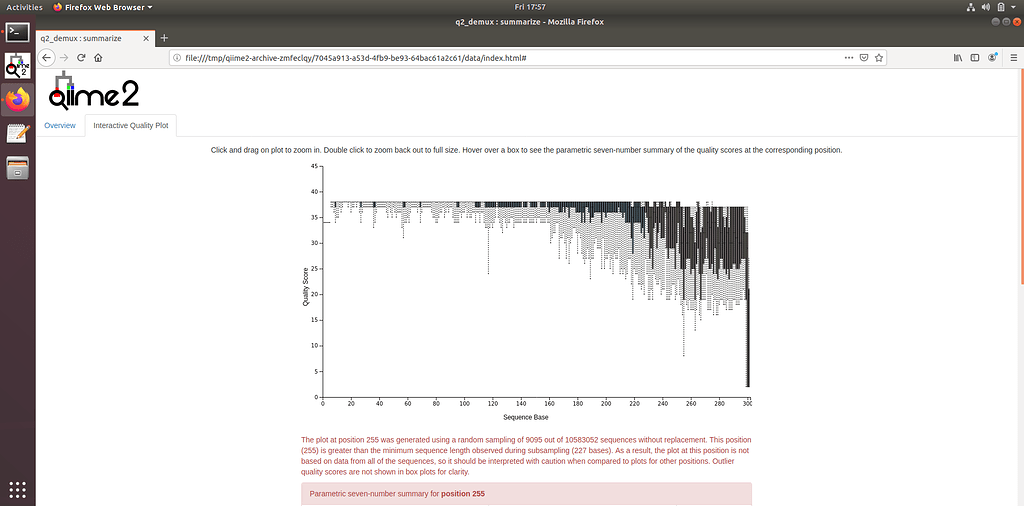Open the QIIME 2 app in dock

18,66
